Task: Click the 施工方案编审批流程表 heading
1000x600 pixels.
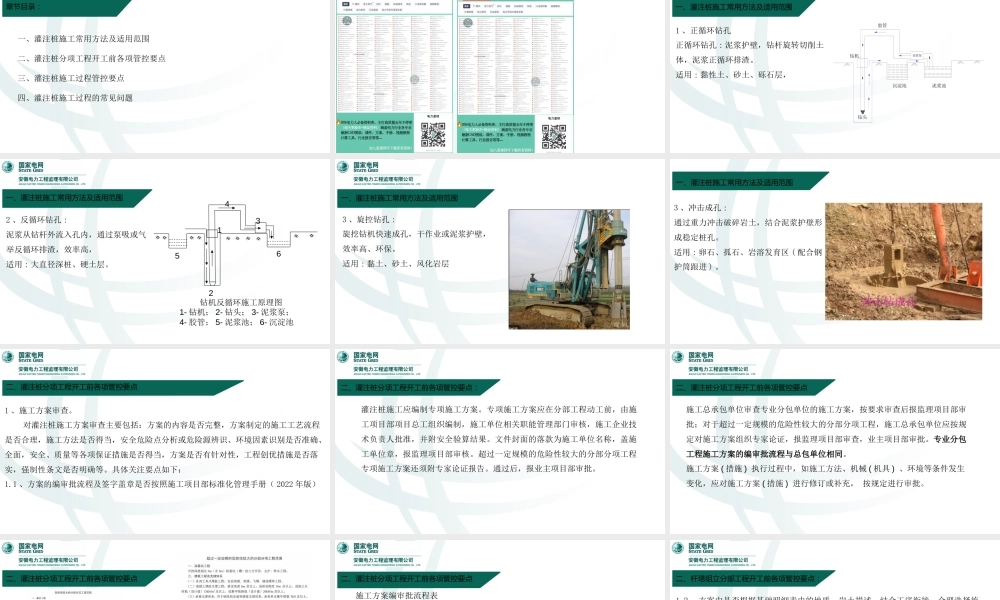Action: point(398,594)
